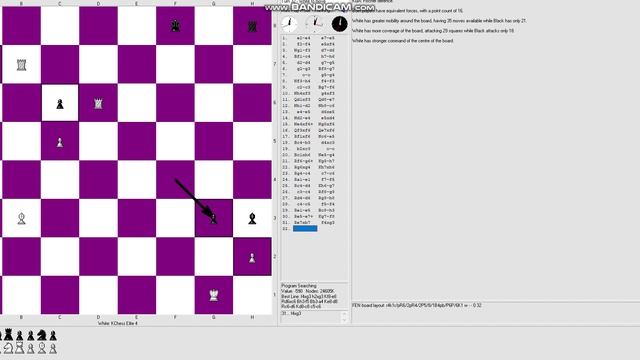Click the highlighted move 32 entry
The image size is (640, 360).
pyautogui.click(x=305, y=229)
